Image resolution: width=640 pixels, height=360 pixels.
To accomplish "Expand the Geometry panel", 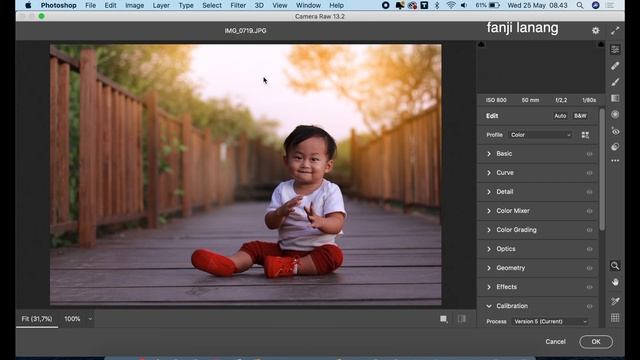I will (489, 268).
